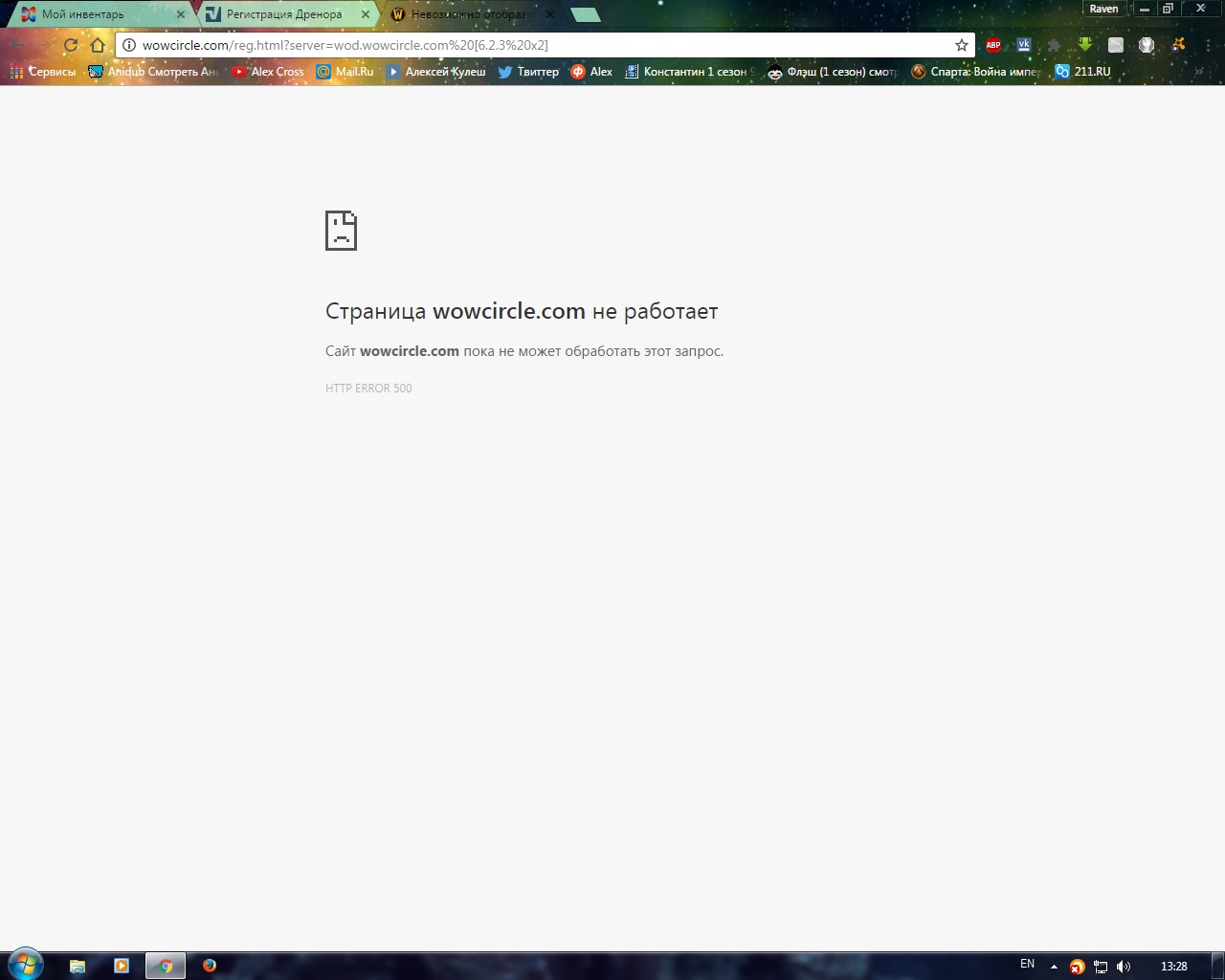Open the Firefox icon in the taskbar
The width and height of the screenshot is (1225, 980).
click(210, 966)
